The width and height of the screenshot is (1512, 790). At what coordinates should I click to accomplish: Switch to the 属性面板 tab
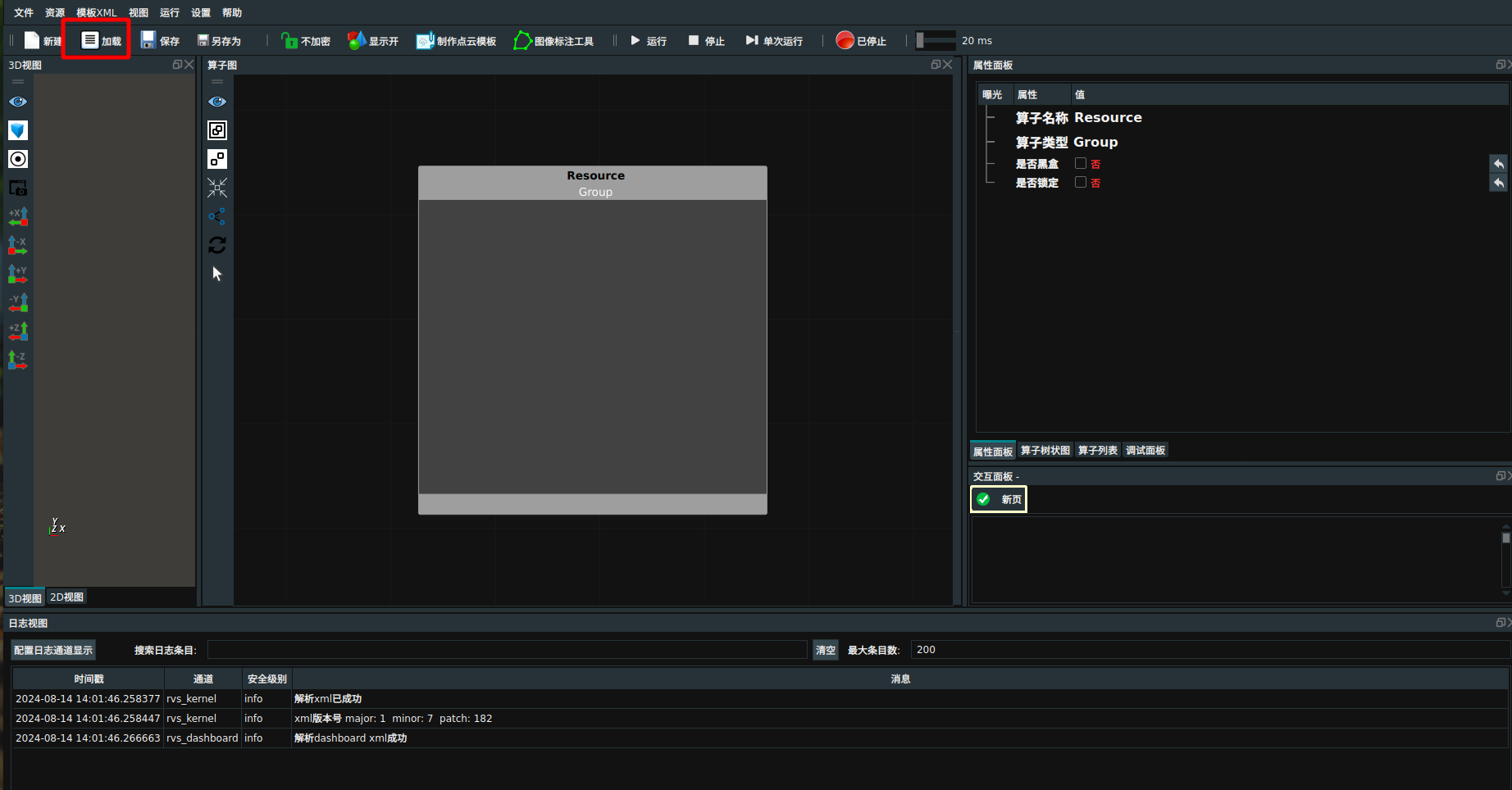point(993,451)
